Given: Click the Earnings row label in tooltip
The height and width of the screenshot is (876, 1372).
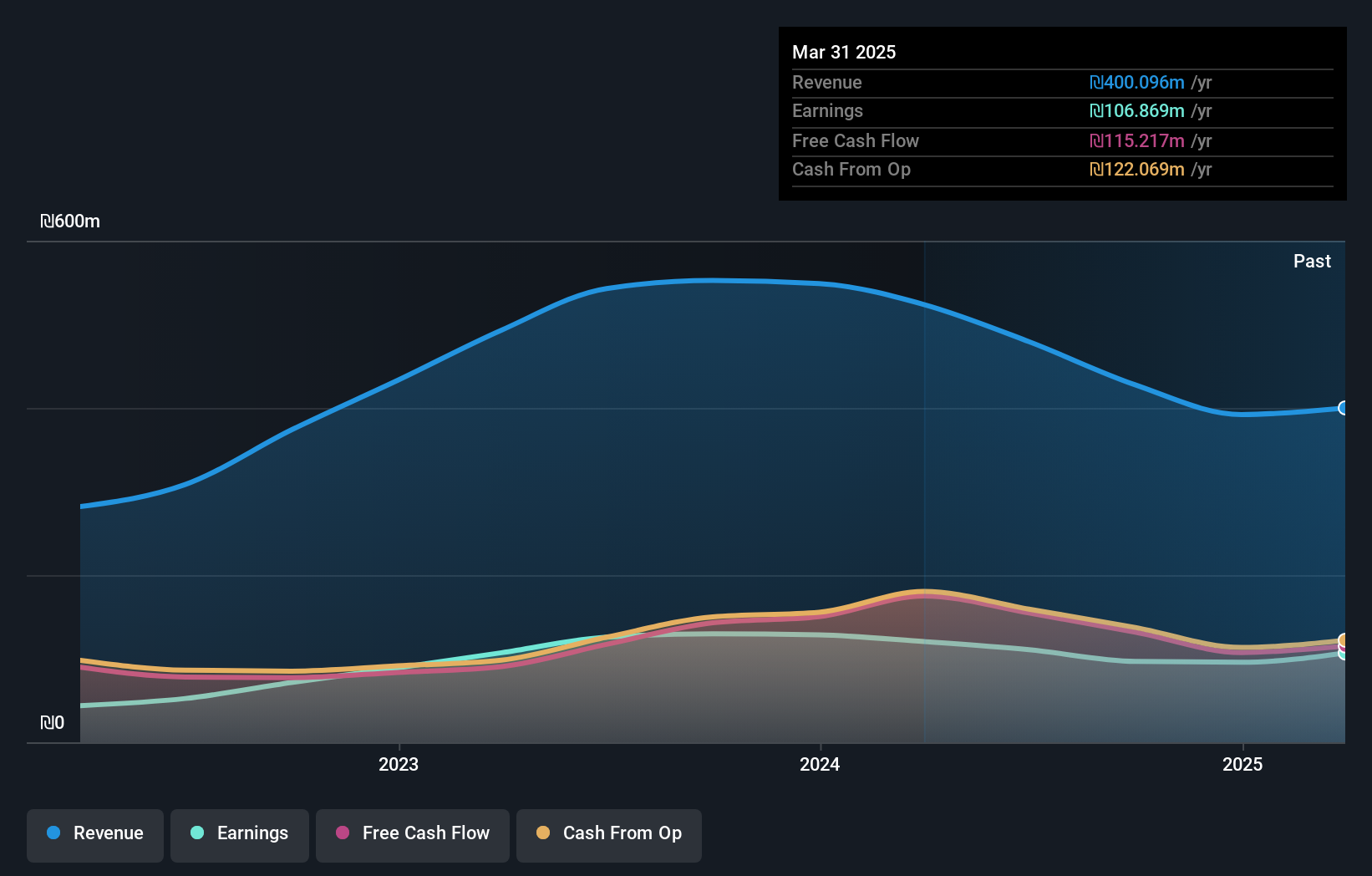Looking at the screenshot, I should 827,110.
